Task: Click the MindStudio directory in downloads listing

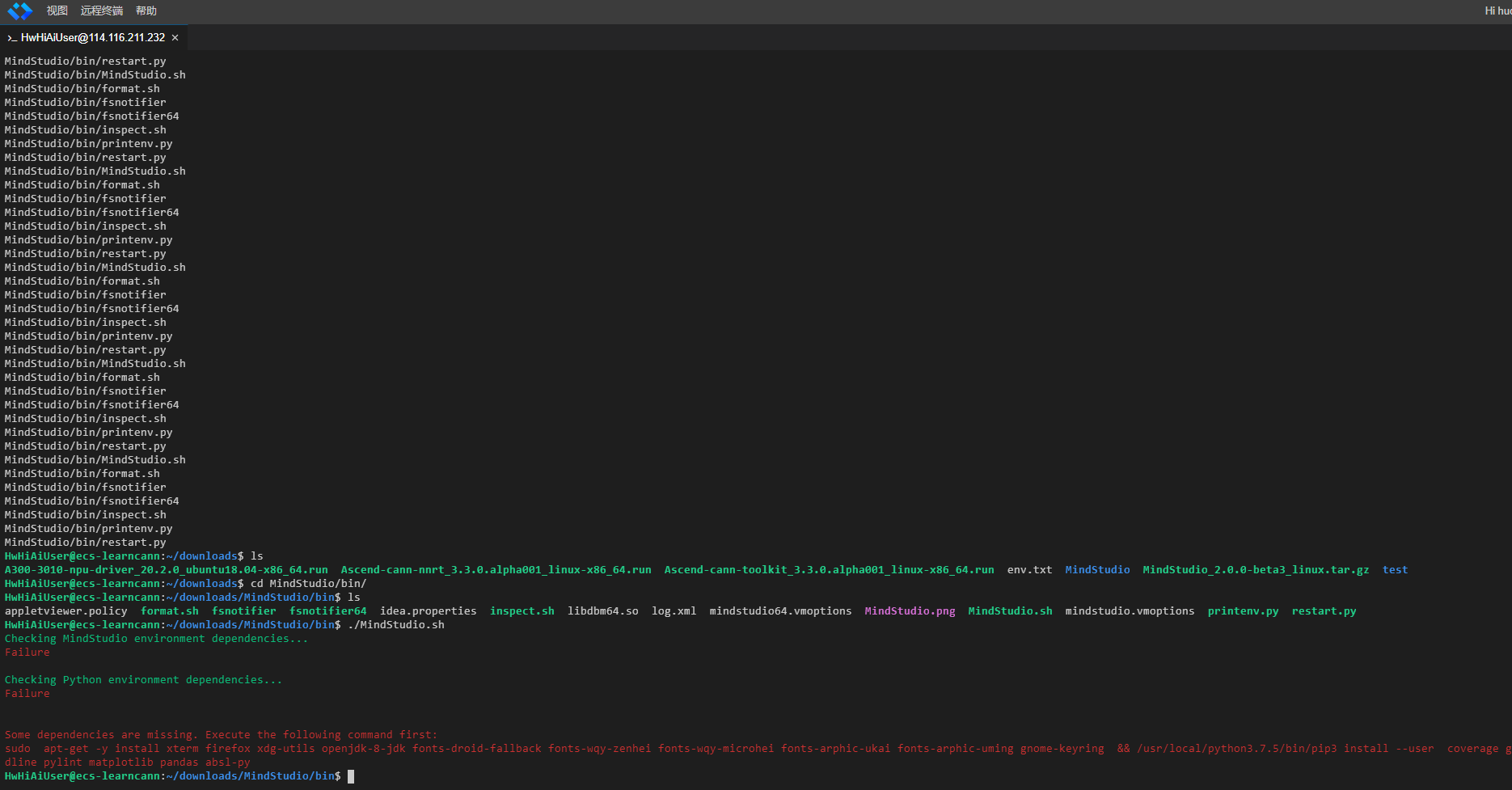Action: click(1097, 570)
